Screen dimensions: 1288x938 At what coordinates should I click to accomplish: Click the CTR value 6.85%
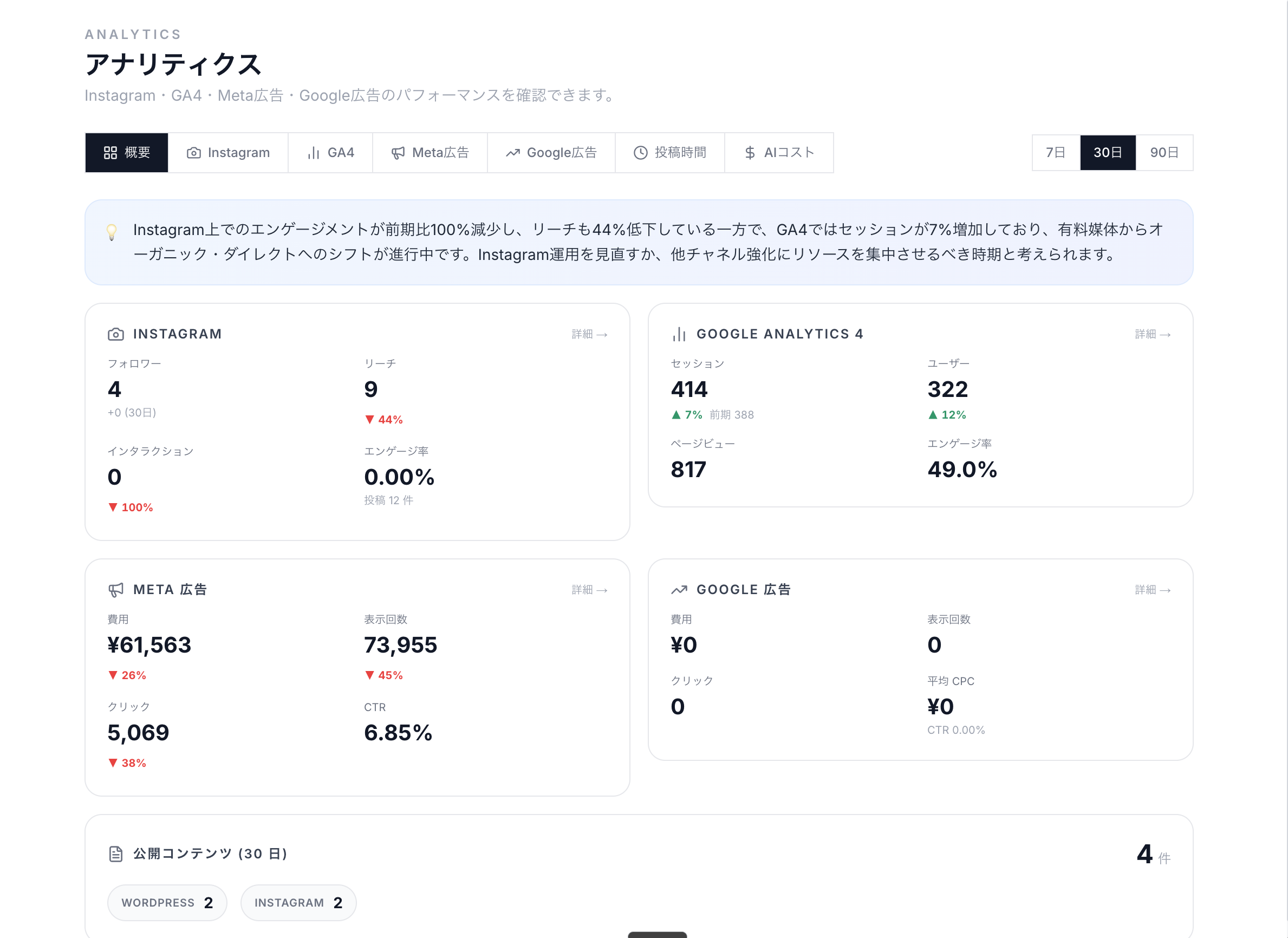398,733
